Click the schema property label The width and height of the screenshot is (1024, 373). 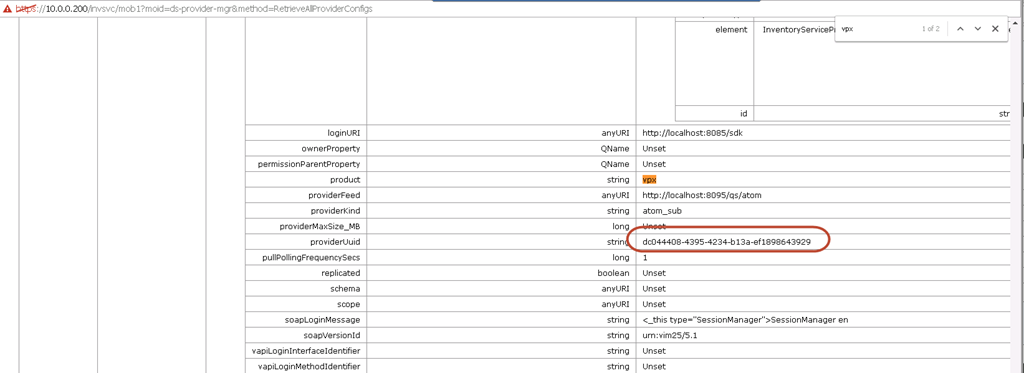coord(347,289)
